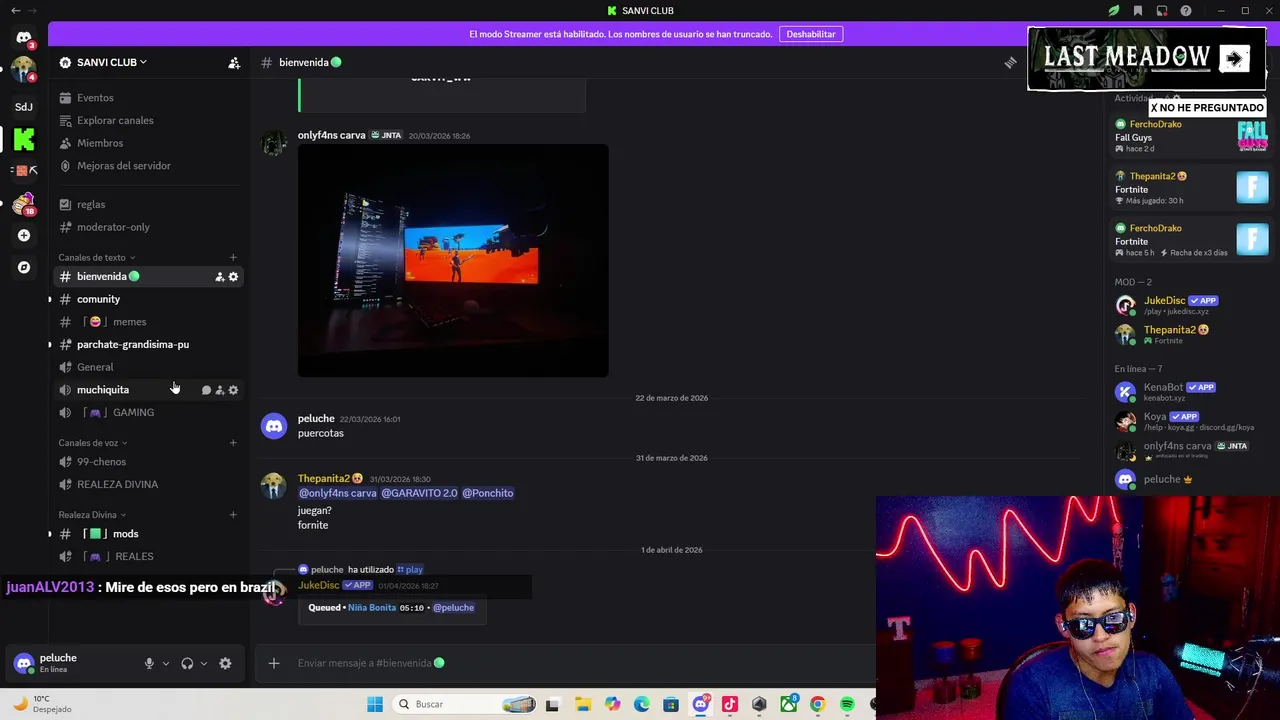Open Chrome from the taskbar

pos(818,704)
